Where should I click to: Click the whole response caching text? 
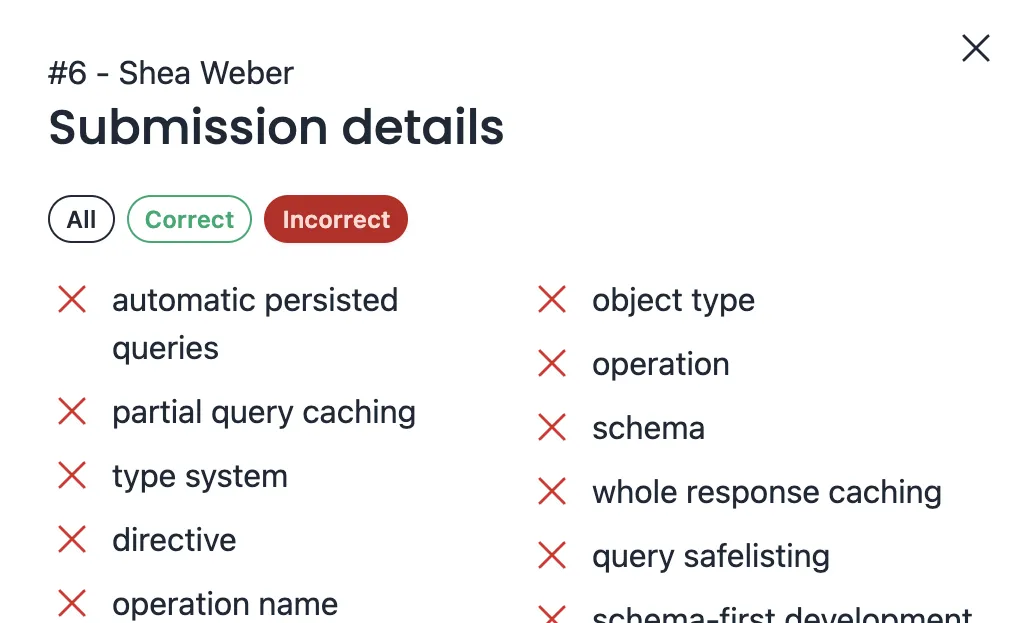(x=767, y=491)
